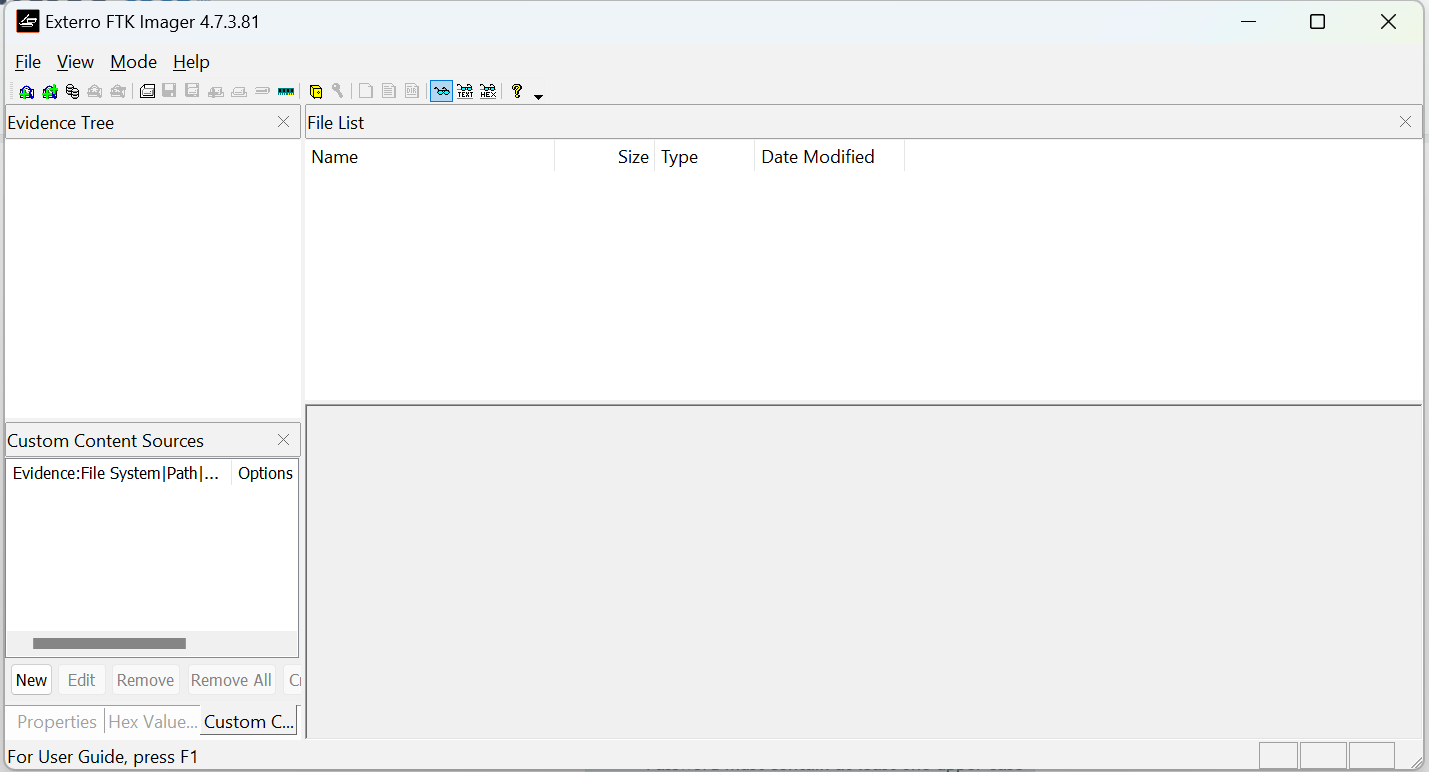
Task: Switch viewer to TEXT mode glasses icon
Action: click(465, 92)
